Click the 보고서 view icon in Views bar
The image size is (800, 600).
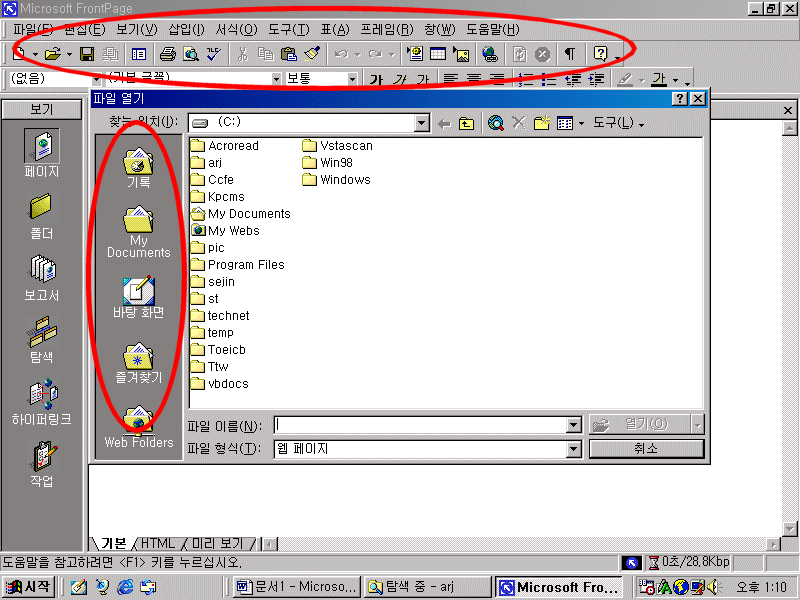42,278
